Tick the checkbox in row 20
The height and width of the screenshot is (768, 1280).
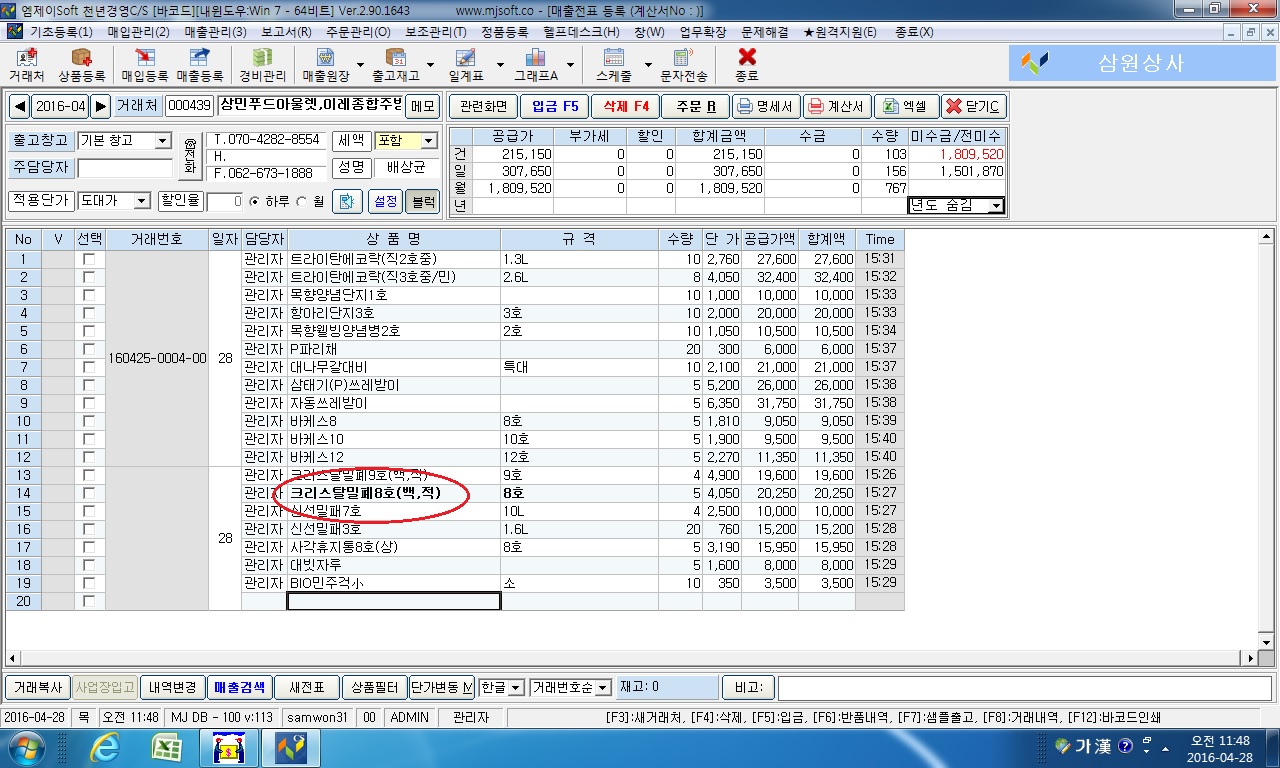tap(89, 601)
